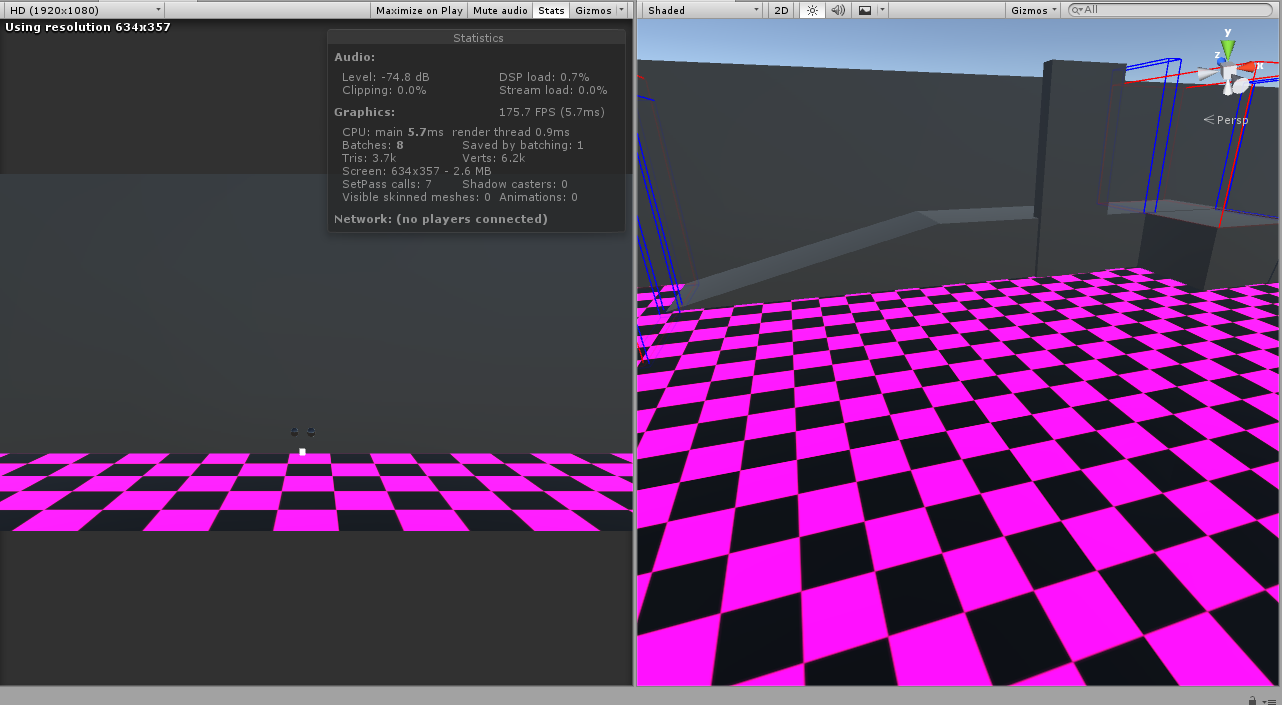Open the Shaded draw mode dropdown
The image size is (1282, 705).
[700, 10]
